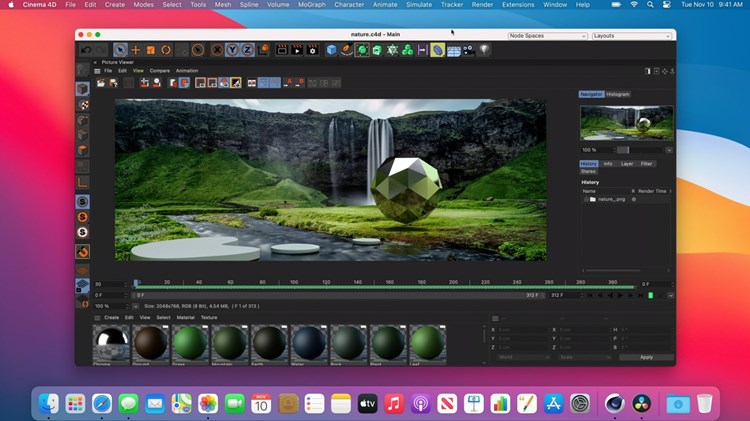Switch to the Info tab

[x=608, y=164]
